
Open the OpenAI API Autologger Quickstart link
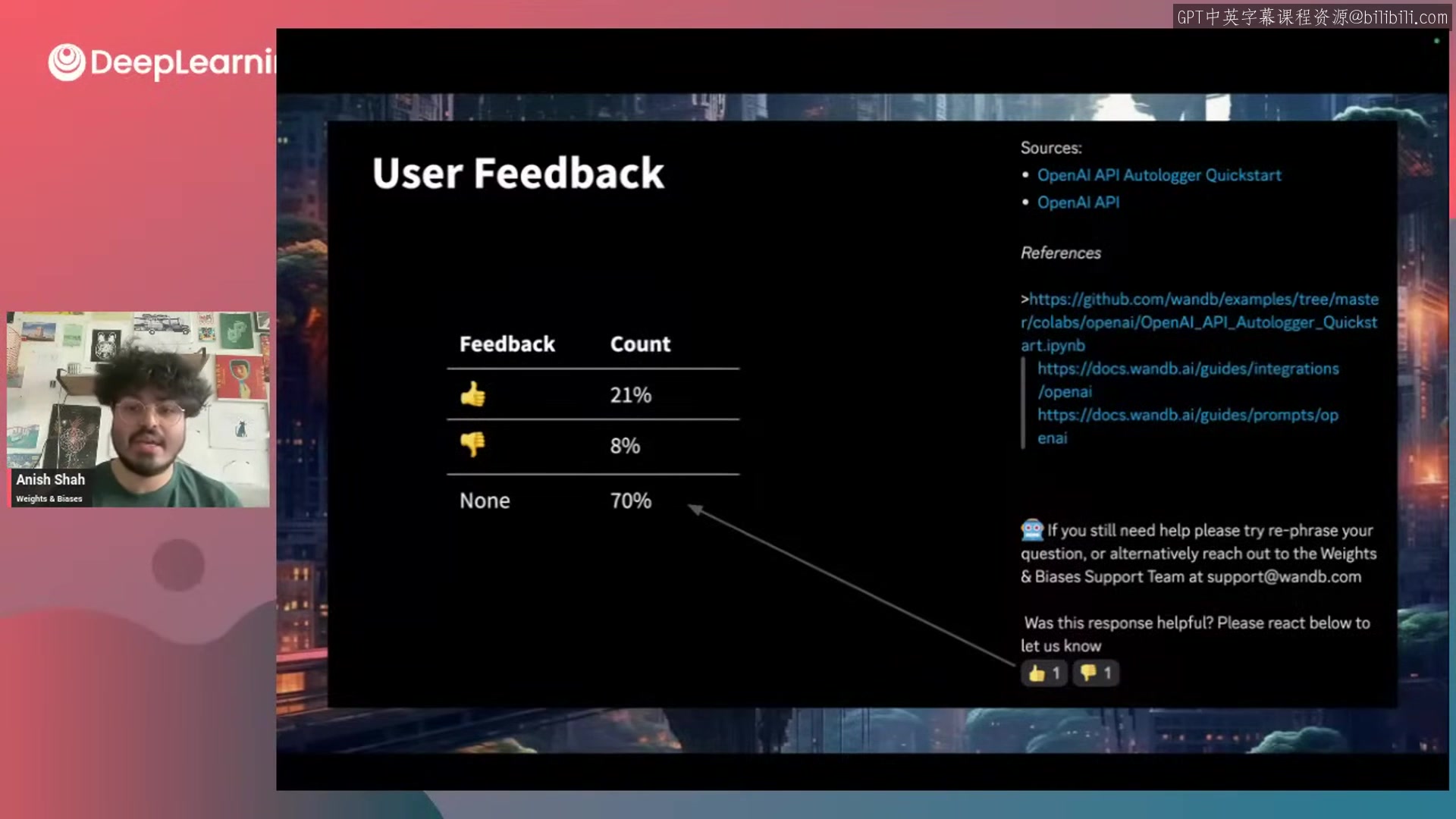[x=1158, y=175]
